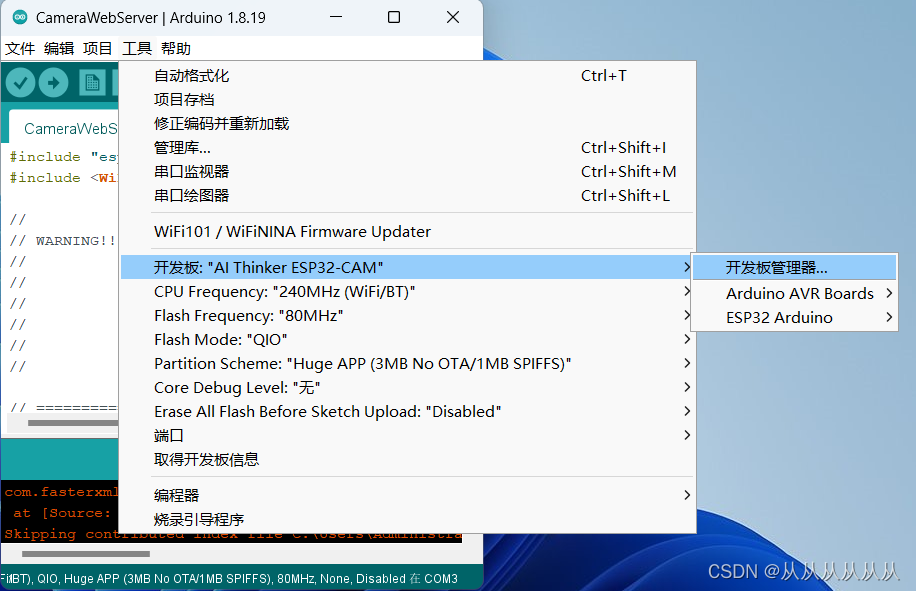
Task: Open the 文件 menu
Action: pyautogui.click(x=20, y=48)
